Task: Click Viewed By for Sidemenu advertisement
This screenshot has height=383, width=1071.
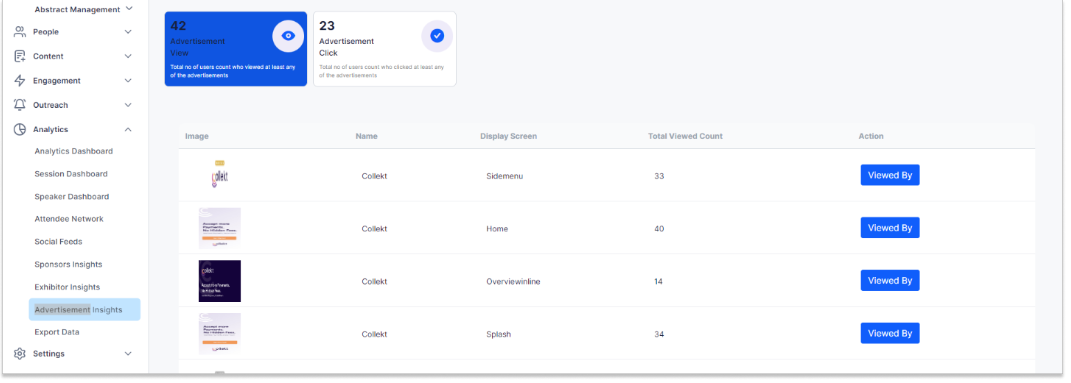Action: (x=890, y=175)
